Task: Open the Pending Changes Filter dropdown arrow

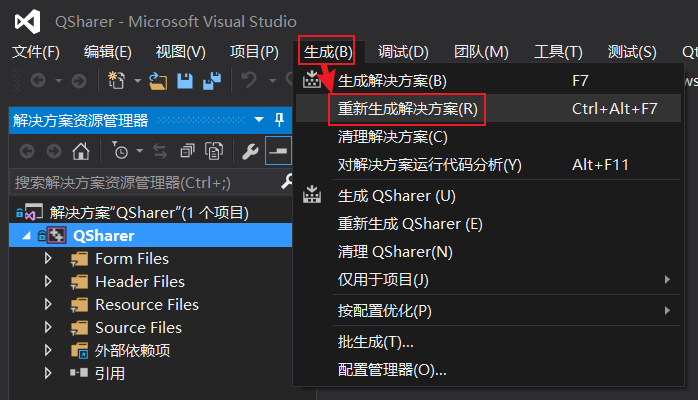Action: click(x=140, y=151)
